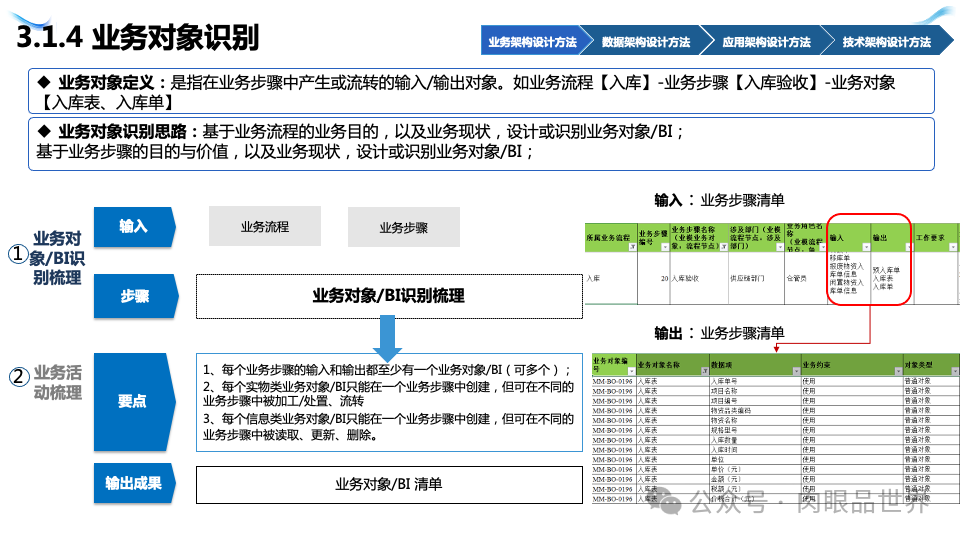Open the 所属业务流程 column filter dropdown
This screenshot has width=960, height=540.
632,247
